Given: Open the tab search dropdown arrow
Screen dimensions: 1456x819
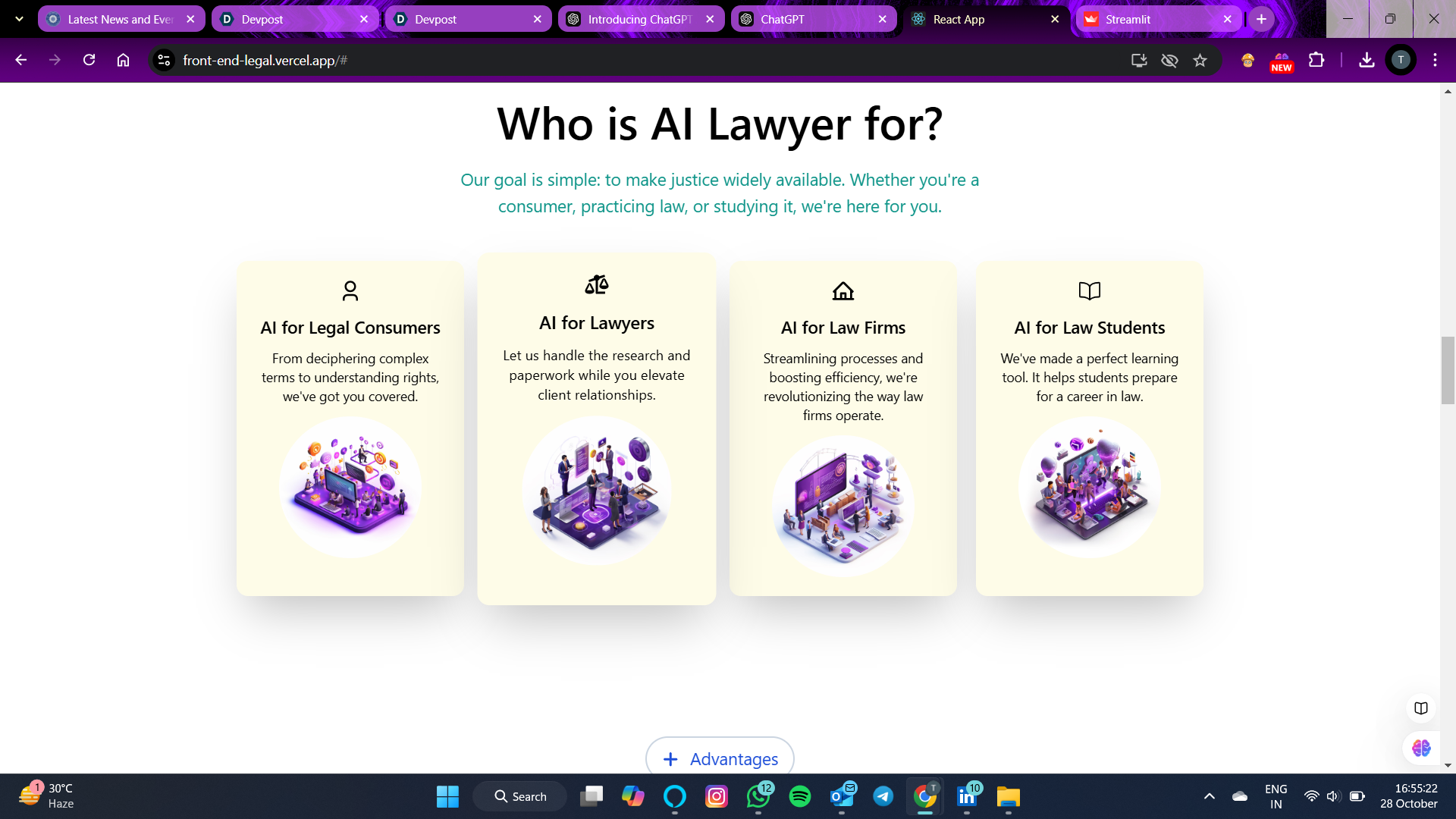Looking at the screenshot, I should click(x=19, y=19).
